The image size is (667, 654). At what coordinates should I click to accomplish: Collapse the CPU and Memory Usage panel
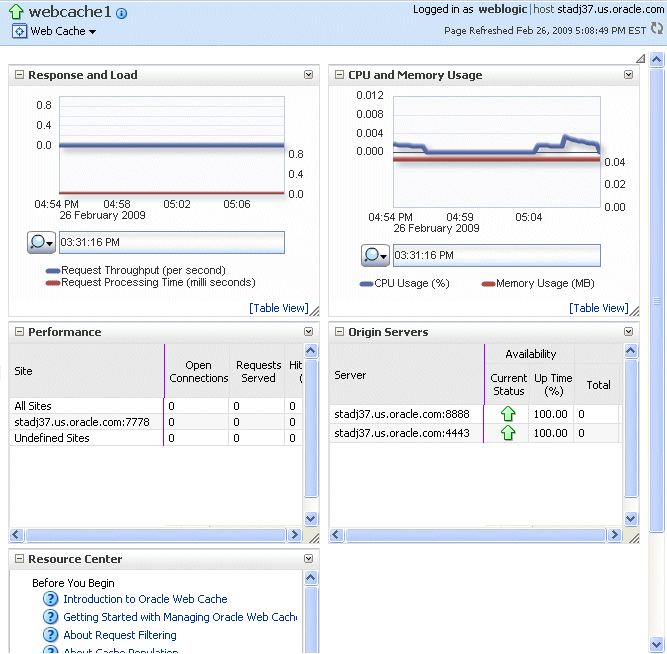(339, 75)
